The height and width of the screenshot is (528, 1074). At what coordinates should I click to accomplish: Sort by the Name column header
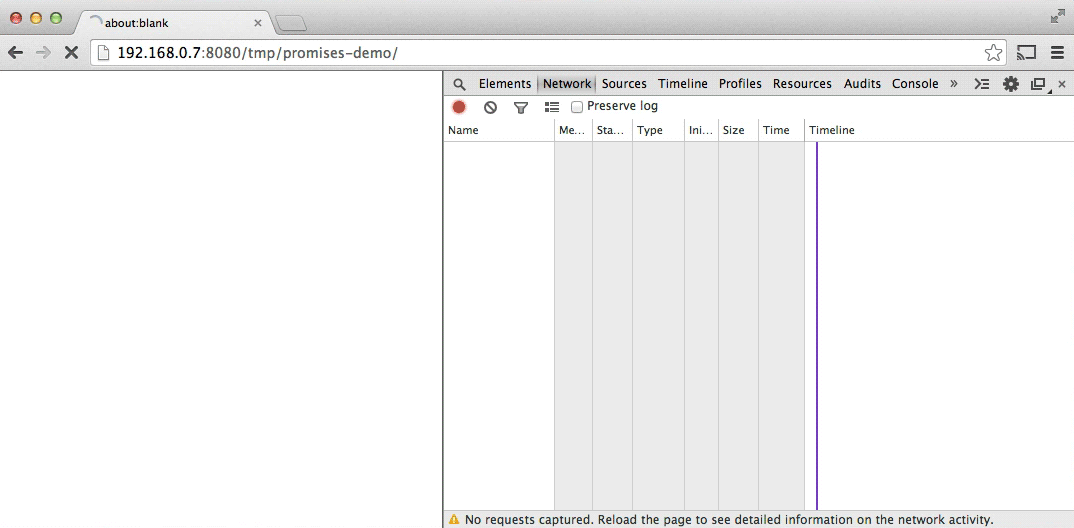point(499,130)
